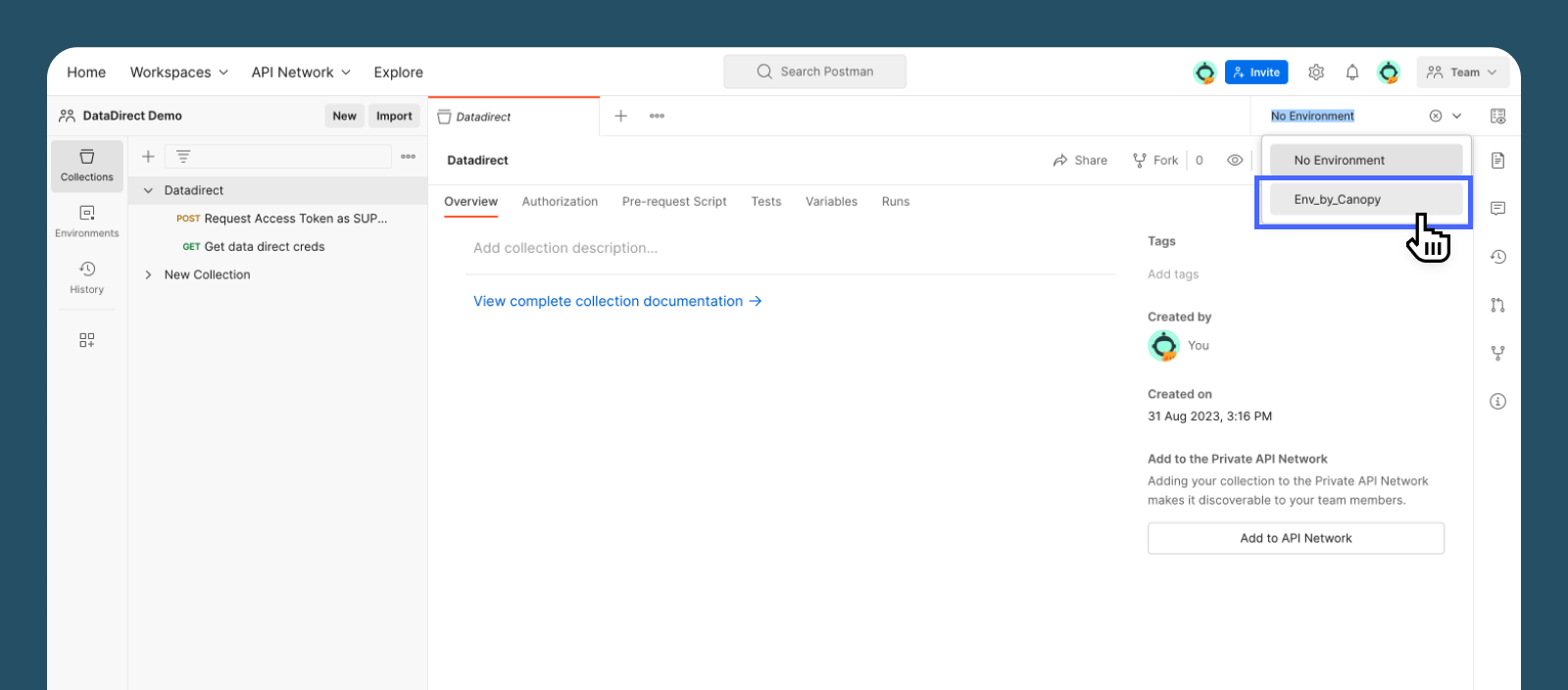1568x690 pixels.
Task: Open environment quick look icon
Action: tap(1497, 116)
